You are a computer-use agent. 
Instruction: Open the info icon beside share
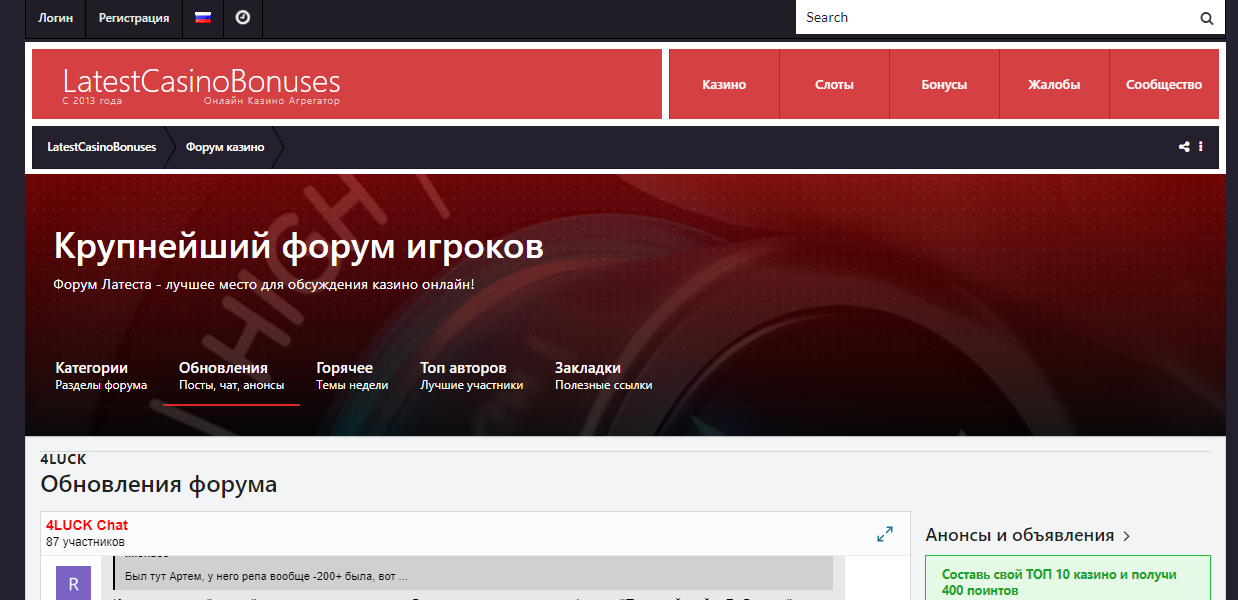[x=1200, y=147]
